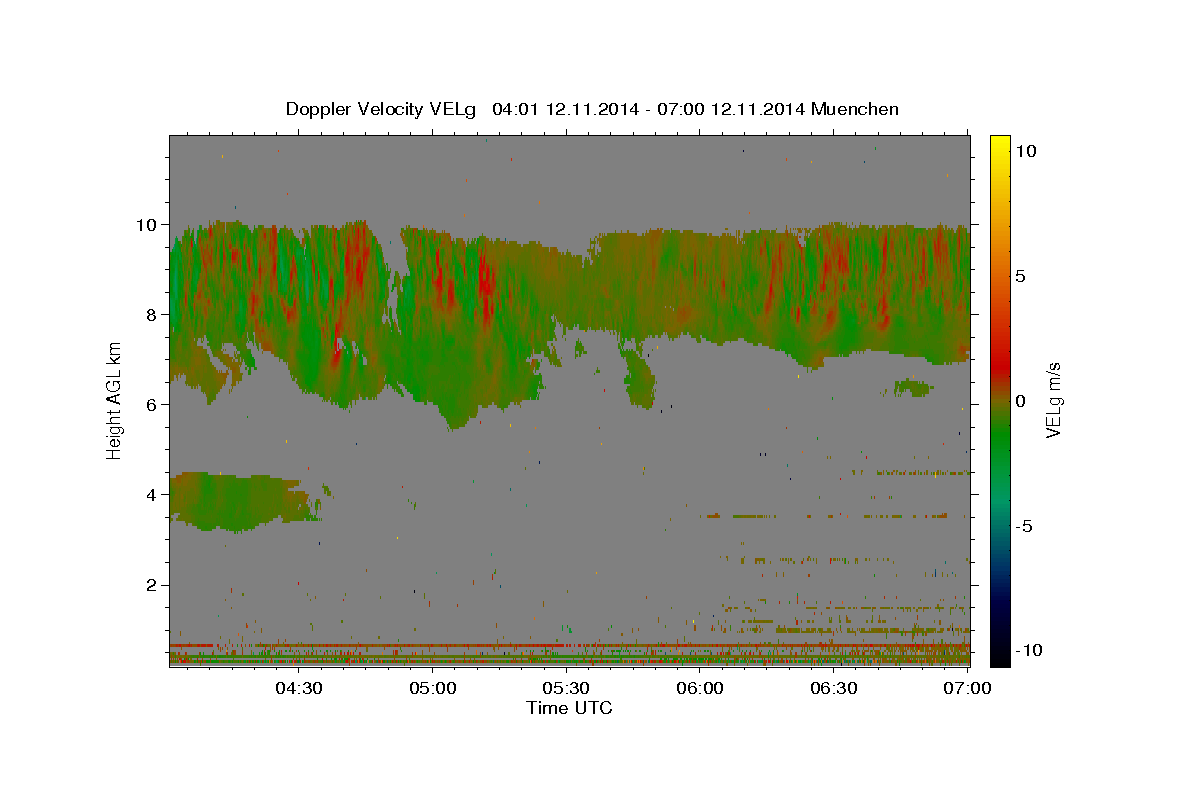
Task: Click the 'Time UTC' axis label
Action: click(569, 708)
